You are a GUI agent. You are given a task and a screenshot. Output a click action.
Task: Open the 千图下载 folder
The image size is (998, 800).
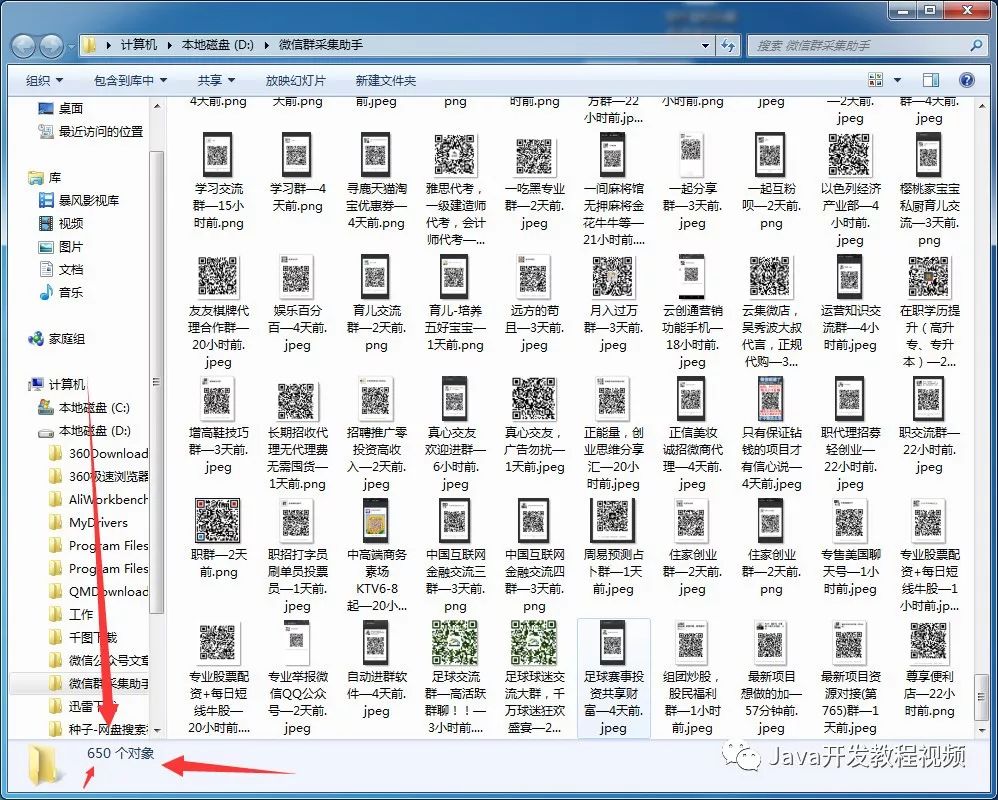[83, 637]
